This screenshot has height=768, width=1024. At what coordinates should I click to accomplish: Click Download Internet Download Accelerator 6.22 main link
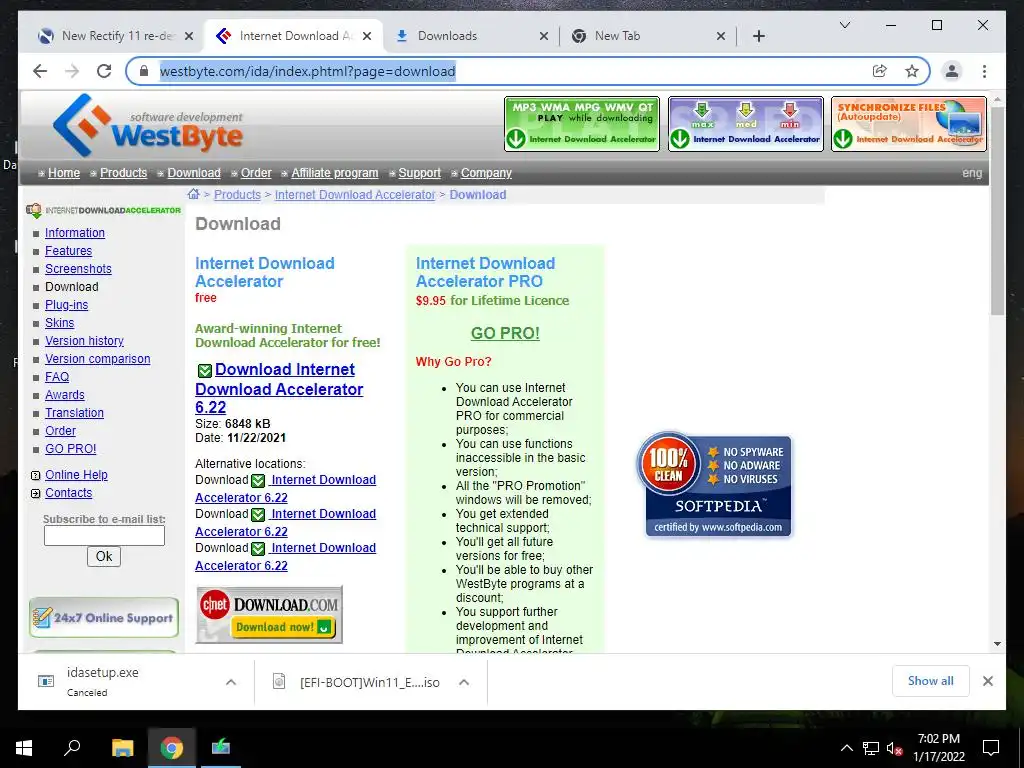point(279,388)
